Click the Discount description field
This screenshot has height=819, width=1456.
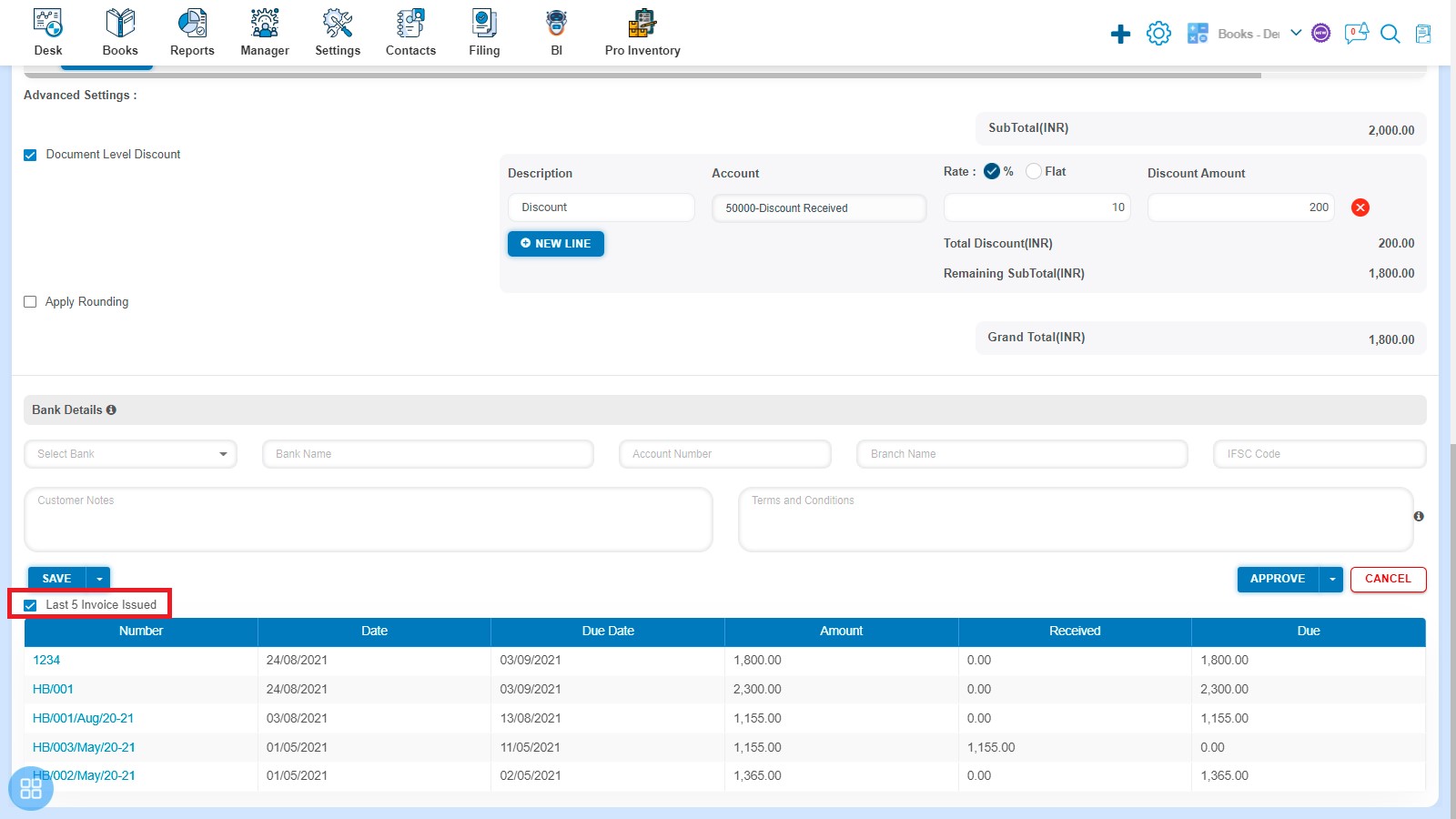pos(602,207)
